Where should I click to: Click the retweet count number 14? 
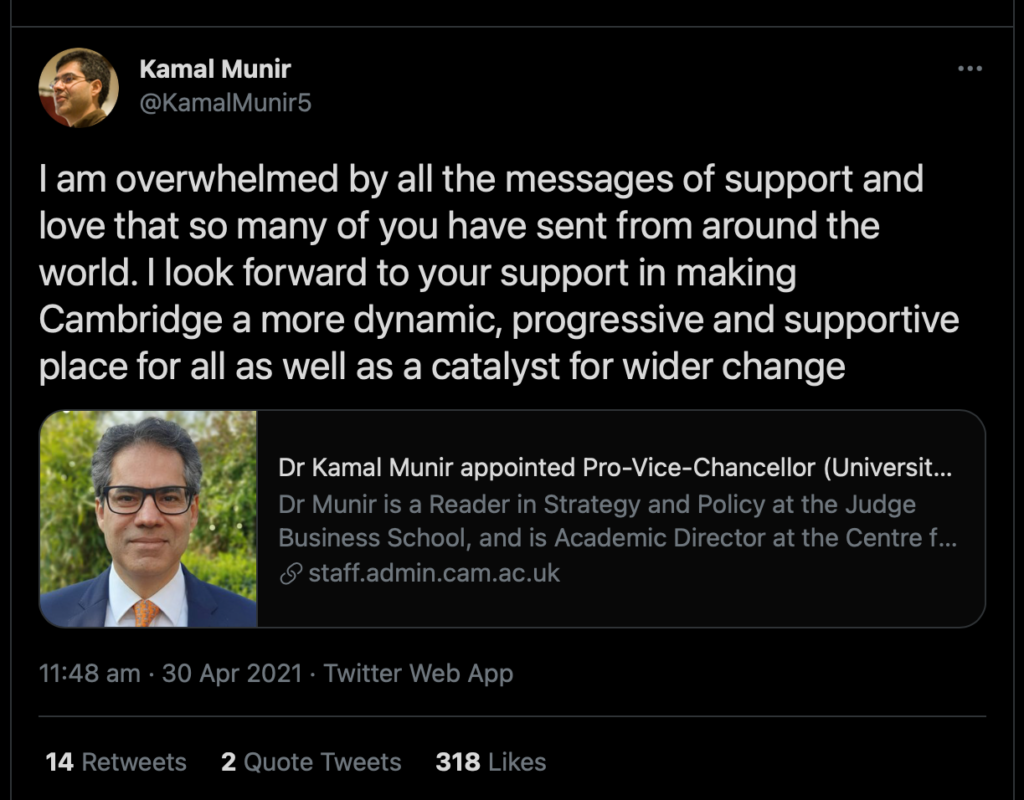tap(59, 762)
